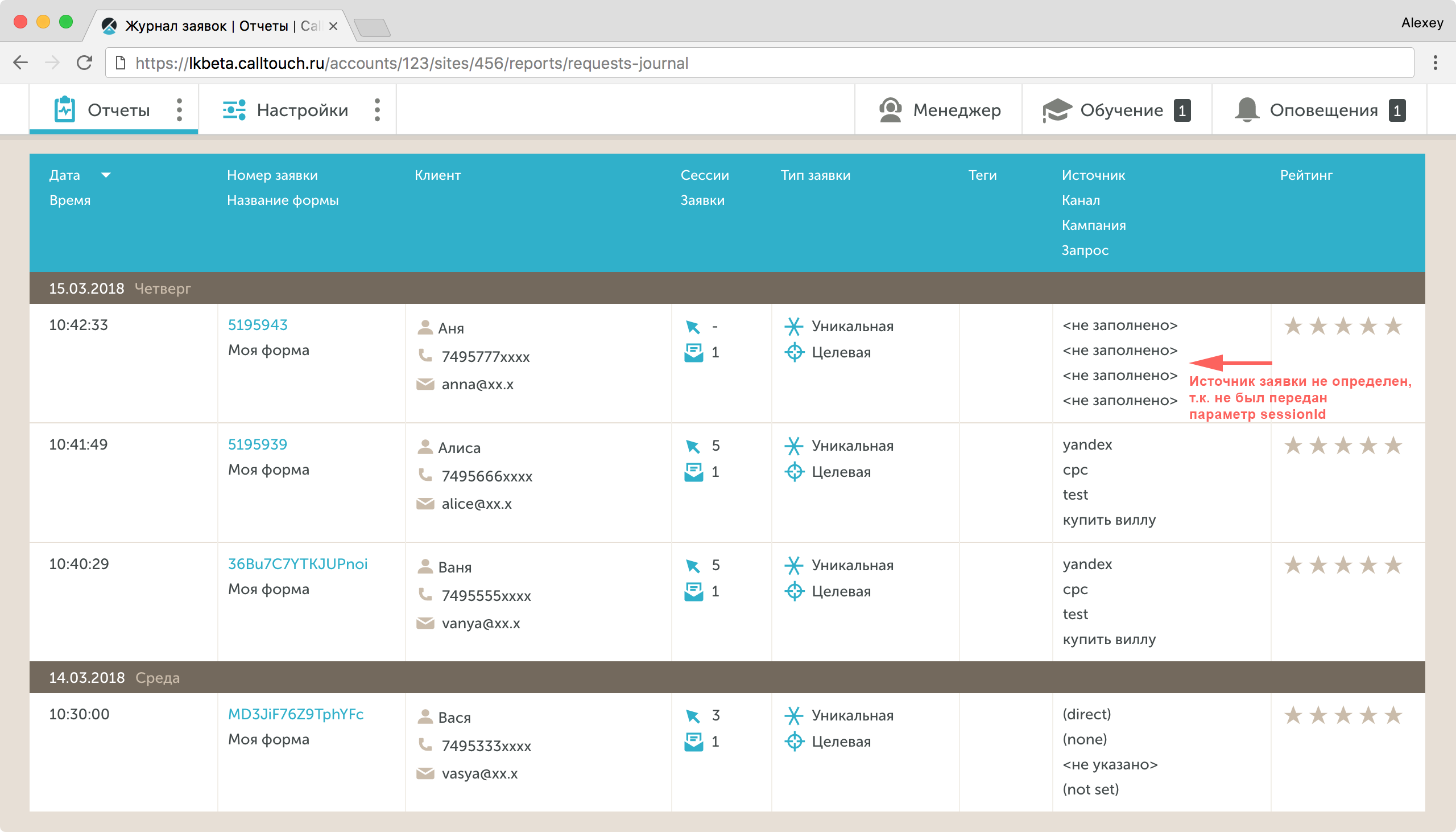This screenshot has width=1456, height=832.
Task: Click the Настройки sliders icon
Action: (234, 110)
